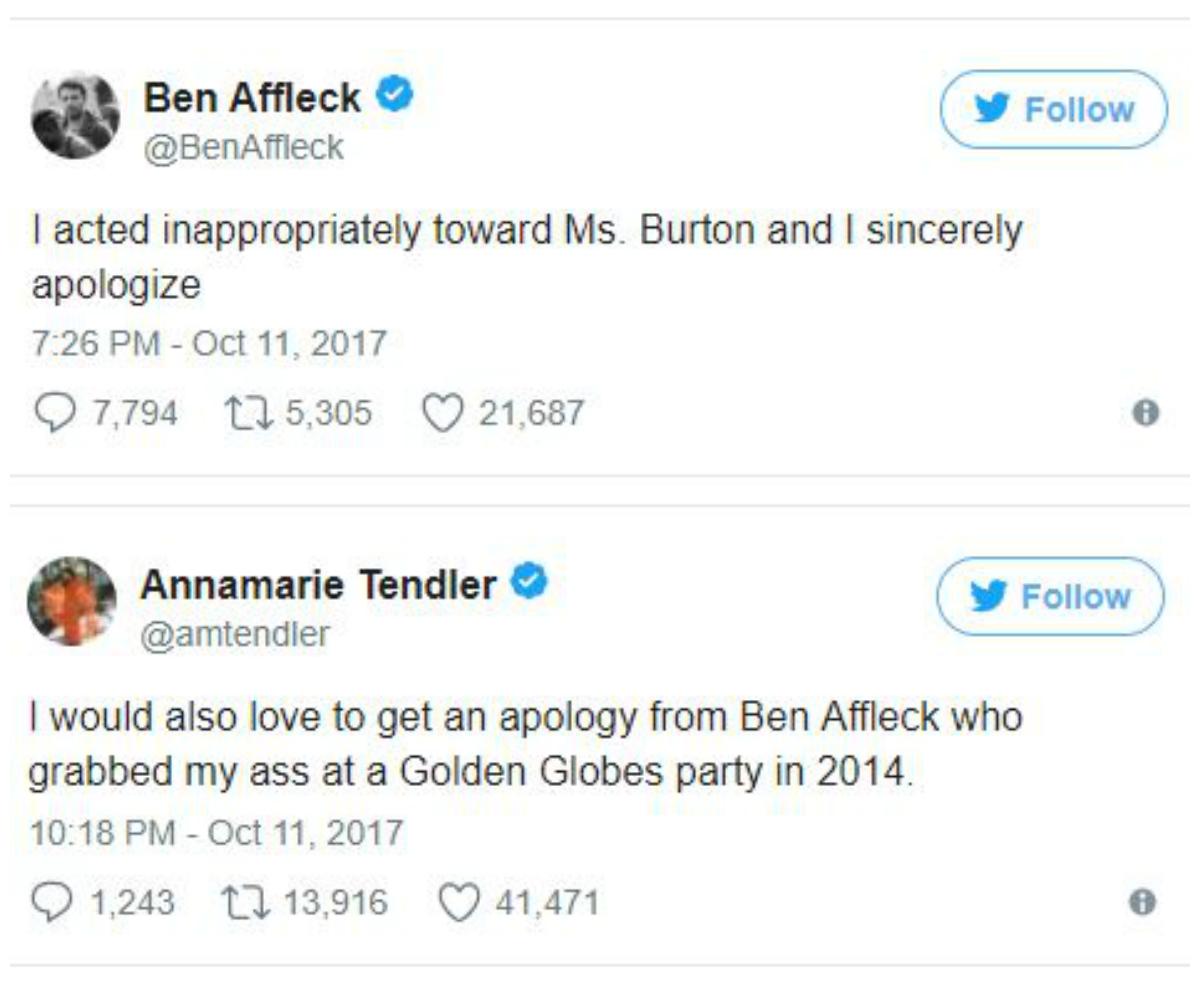Retweet Ben Affleck's apology tweet
This screenshot has width=1200, height=984.
250,412
